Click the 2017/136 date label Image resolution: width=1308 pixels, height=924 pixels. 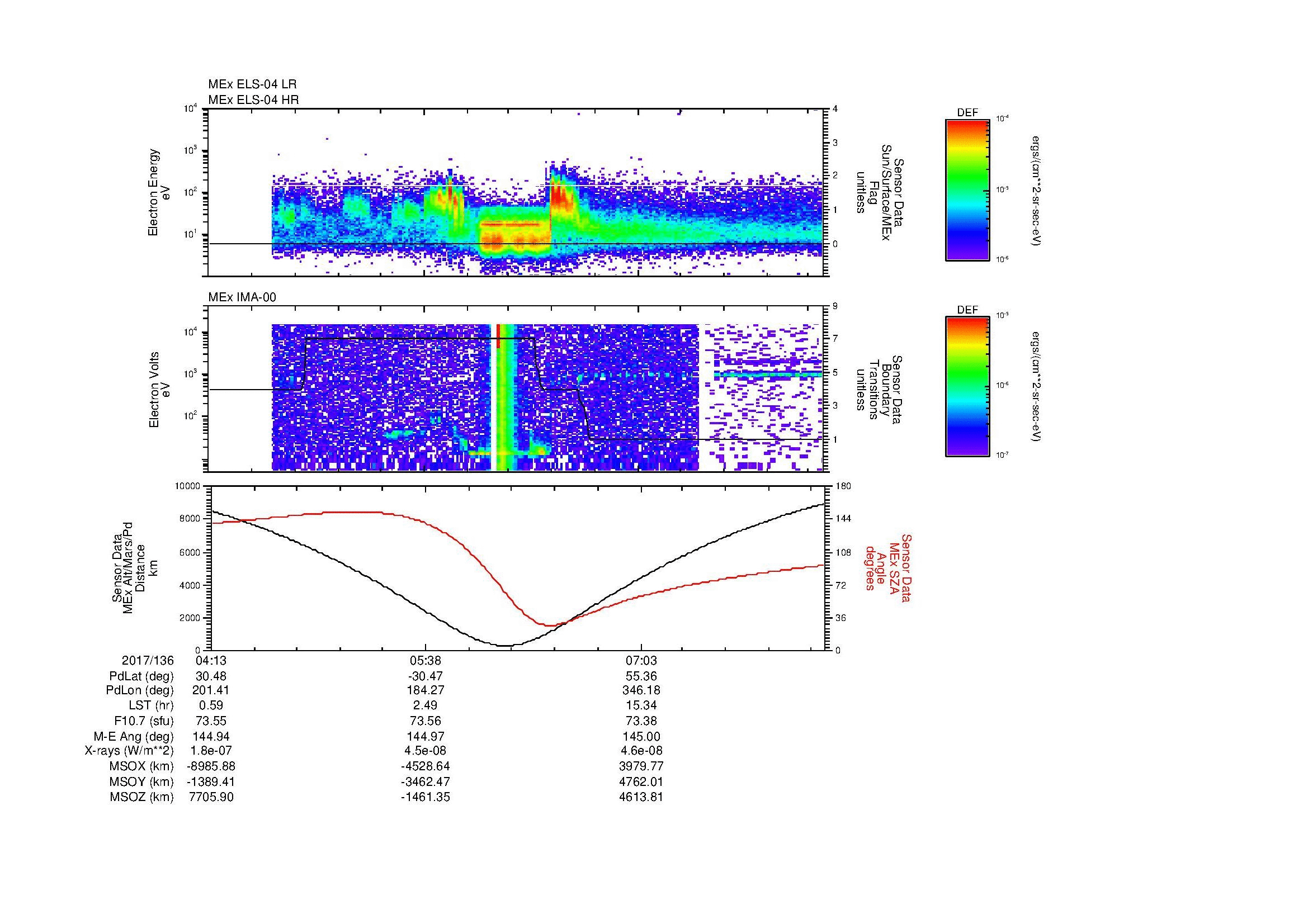(x=148, y=660)
